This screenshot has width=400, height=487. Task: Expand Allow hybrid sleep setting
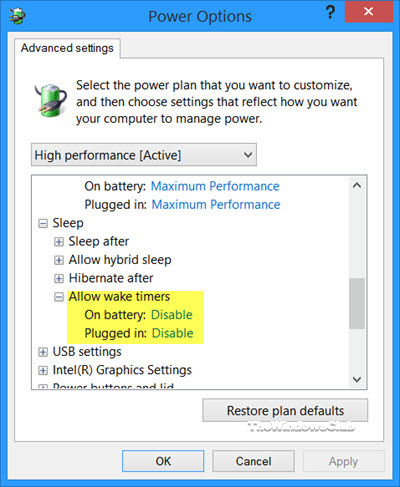pos(59,260)
